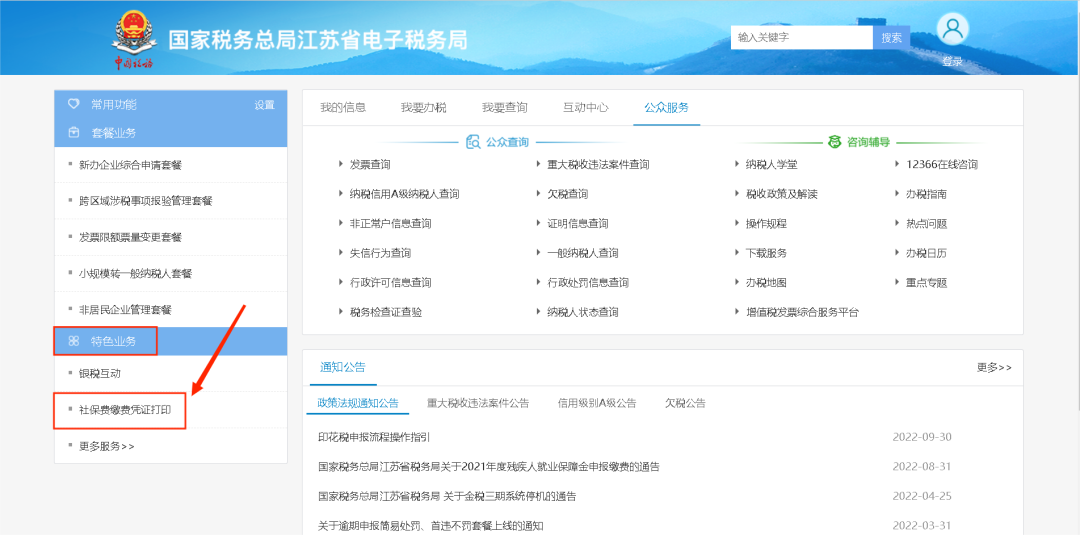Screen dimensions: 1080x535
Task: Open 小规模转一般纳税人套餐
Action: 136,273
